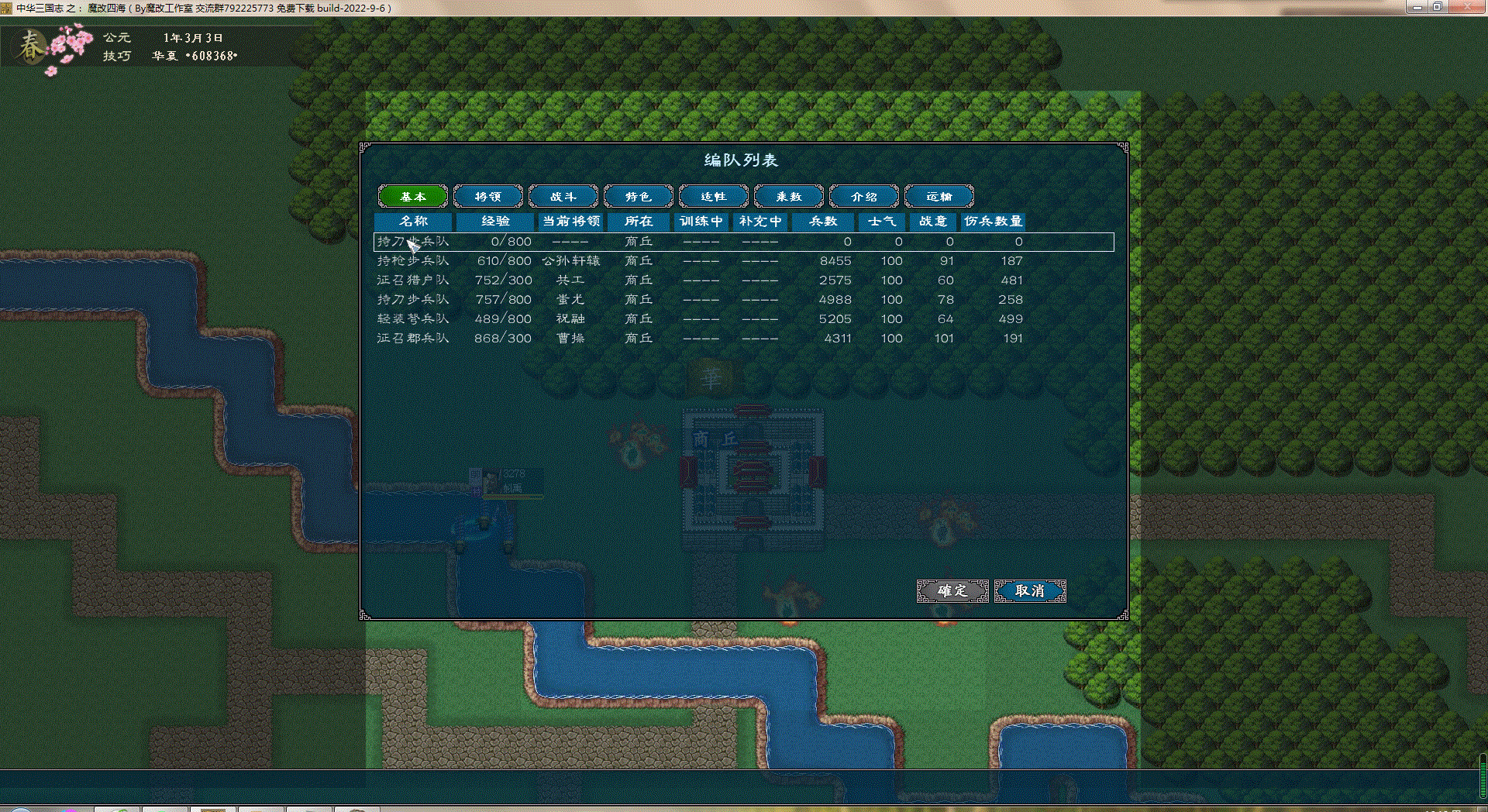Click wounded count 481
This screenshot has height=812, width=1488.
click(1012, 280)
